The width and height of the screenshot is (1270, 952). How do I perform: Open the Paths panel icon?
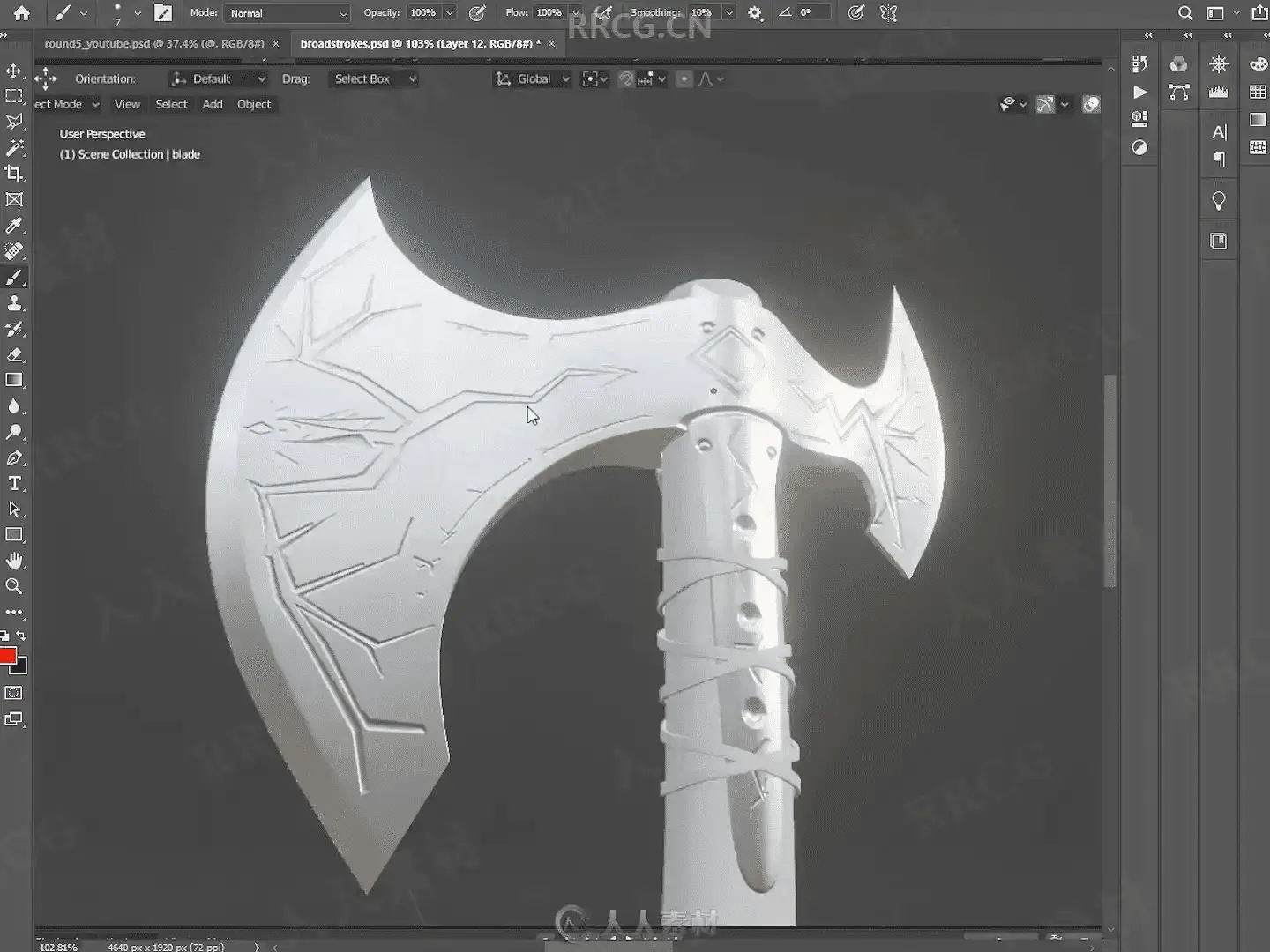click(1178, 92)
